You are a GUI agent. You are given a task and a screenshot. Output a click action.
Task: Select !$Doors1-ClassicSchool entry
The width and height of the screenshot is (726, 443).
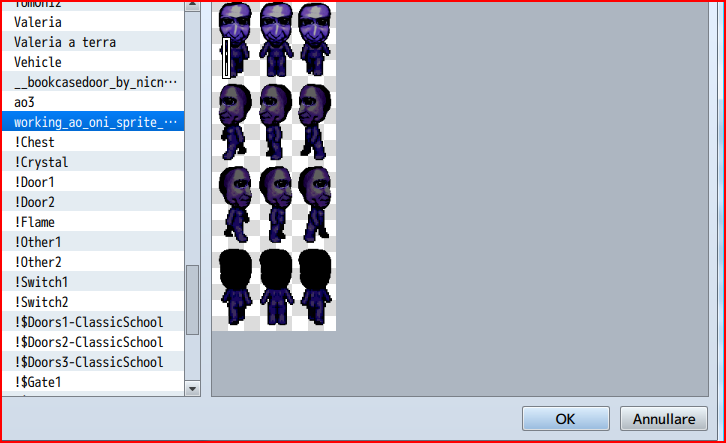(93, 321)
